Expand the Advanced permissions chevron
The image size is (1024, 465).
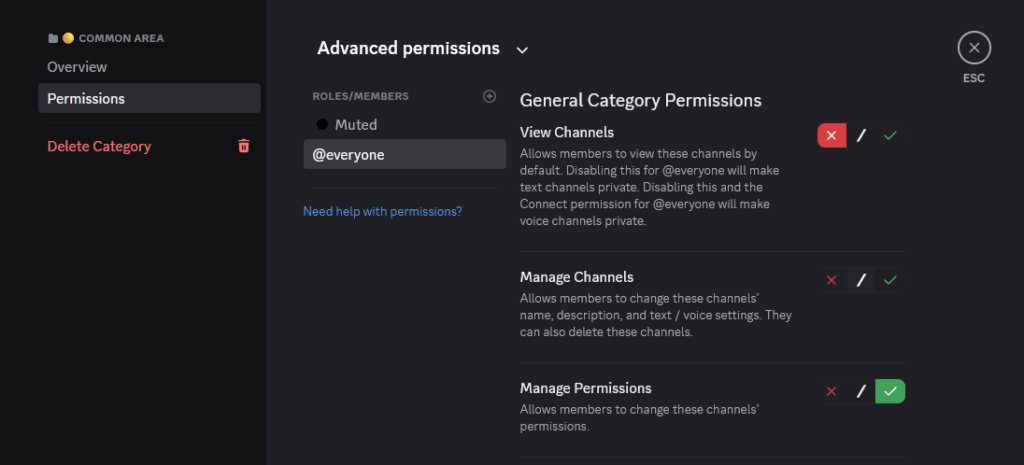coord(522,49)
